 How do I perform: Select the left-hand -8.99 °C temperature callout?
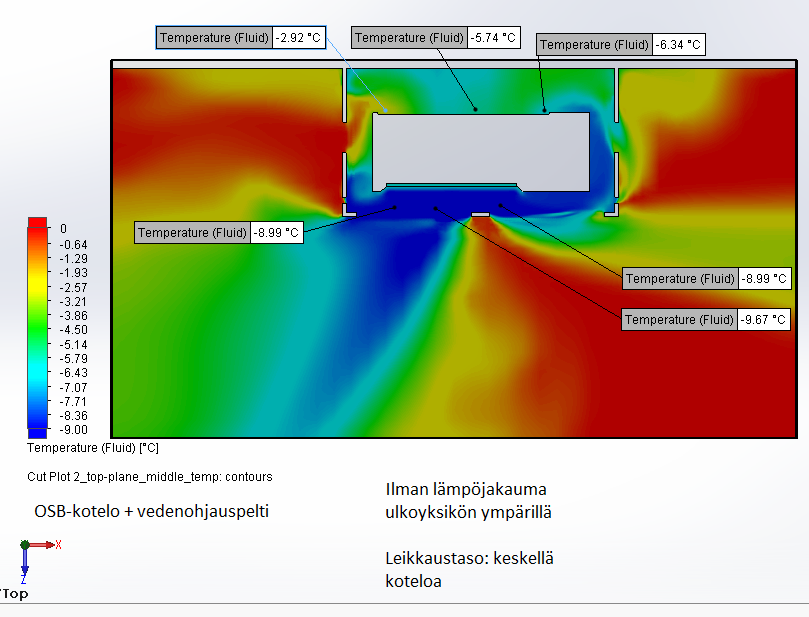[x=219, y=233]
